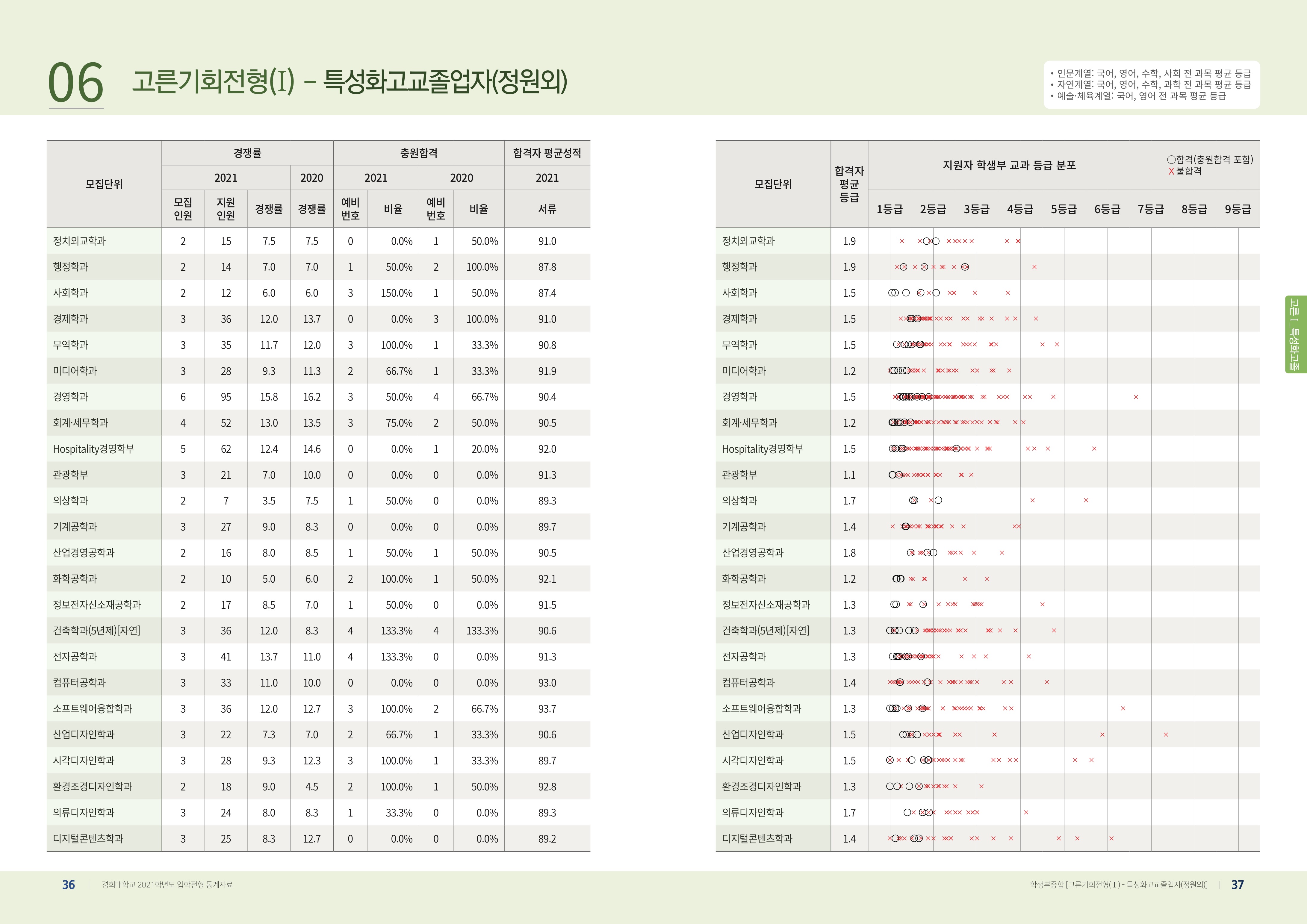This screenshot has height=924, width=1307.
Task: Click the 9등급 column label
Action: pos(1238,209)
